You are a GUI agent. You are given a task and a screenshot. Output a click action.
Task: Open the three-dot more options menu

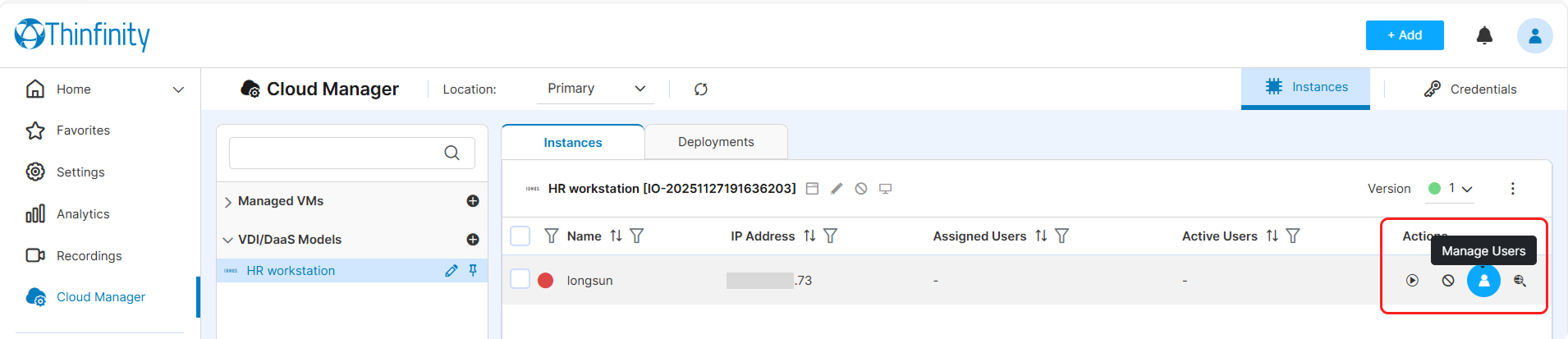1512,189
